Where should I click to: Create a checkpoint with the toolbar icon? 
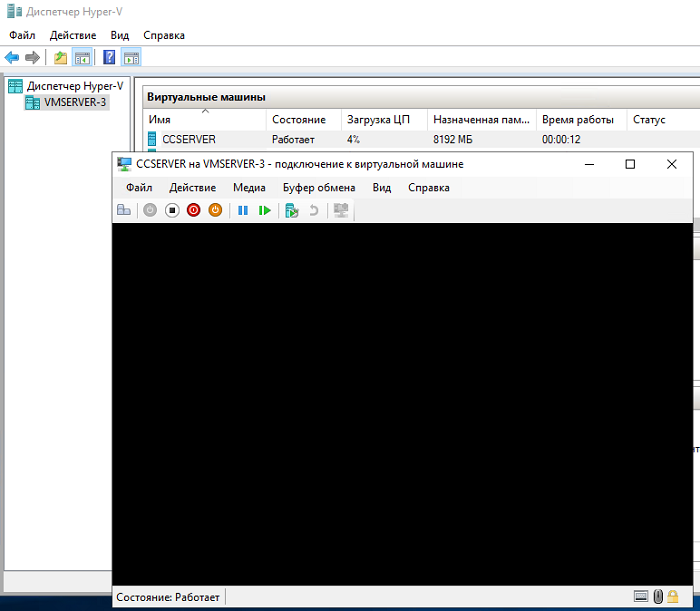(291, 210)
